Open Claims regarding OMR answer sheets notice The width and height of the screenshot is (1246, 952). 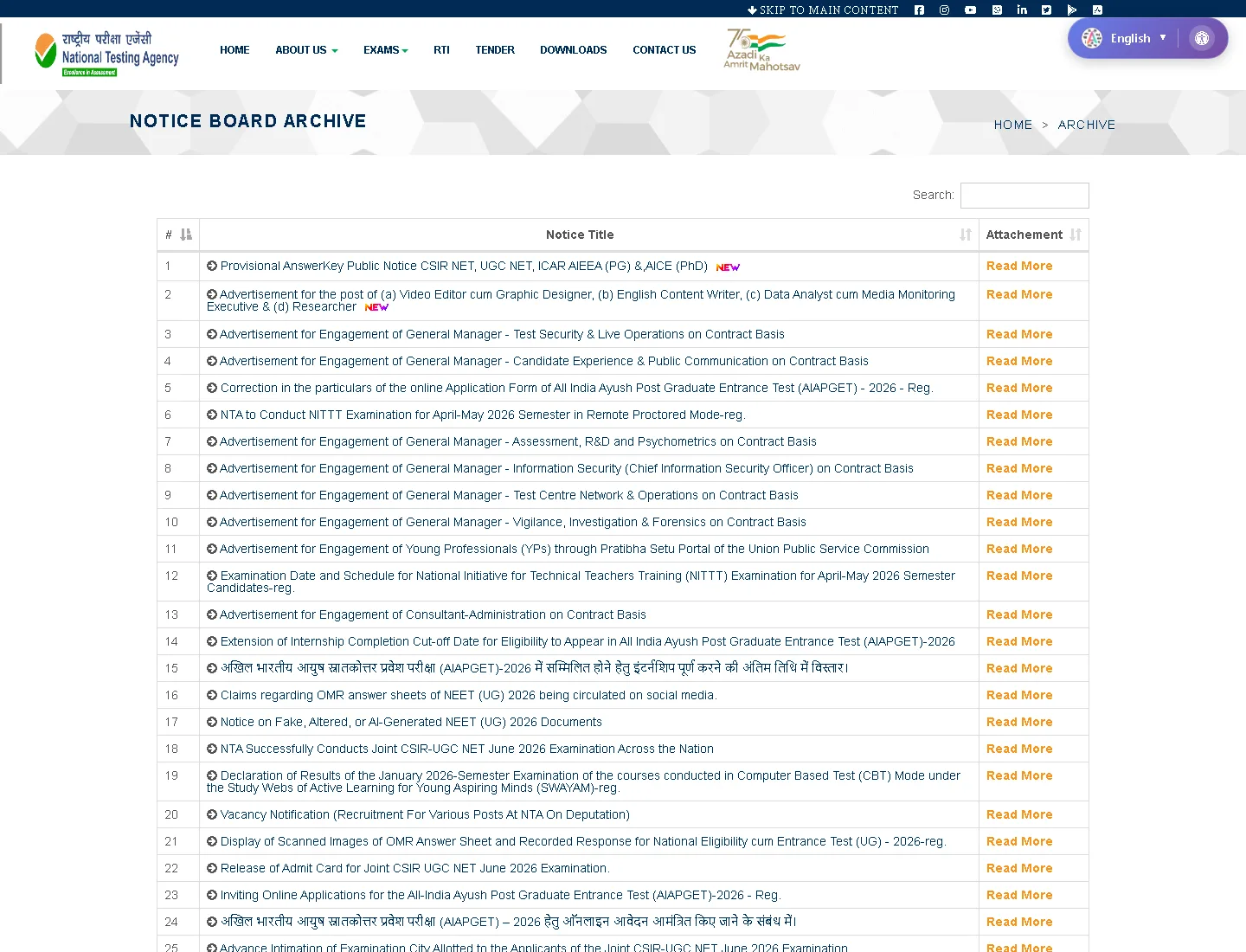pos(468,696)
